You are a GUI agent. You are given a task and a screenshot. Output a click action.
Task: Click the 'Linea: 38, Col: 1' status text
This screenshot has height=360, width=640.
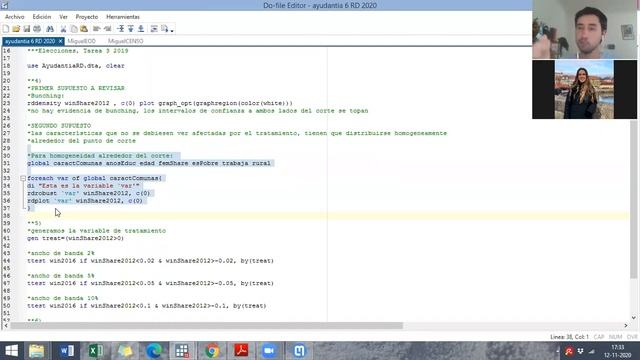pyautogui.click(x=569, y=337)
